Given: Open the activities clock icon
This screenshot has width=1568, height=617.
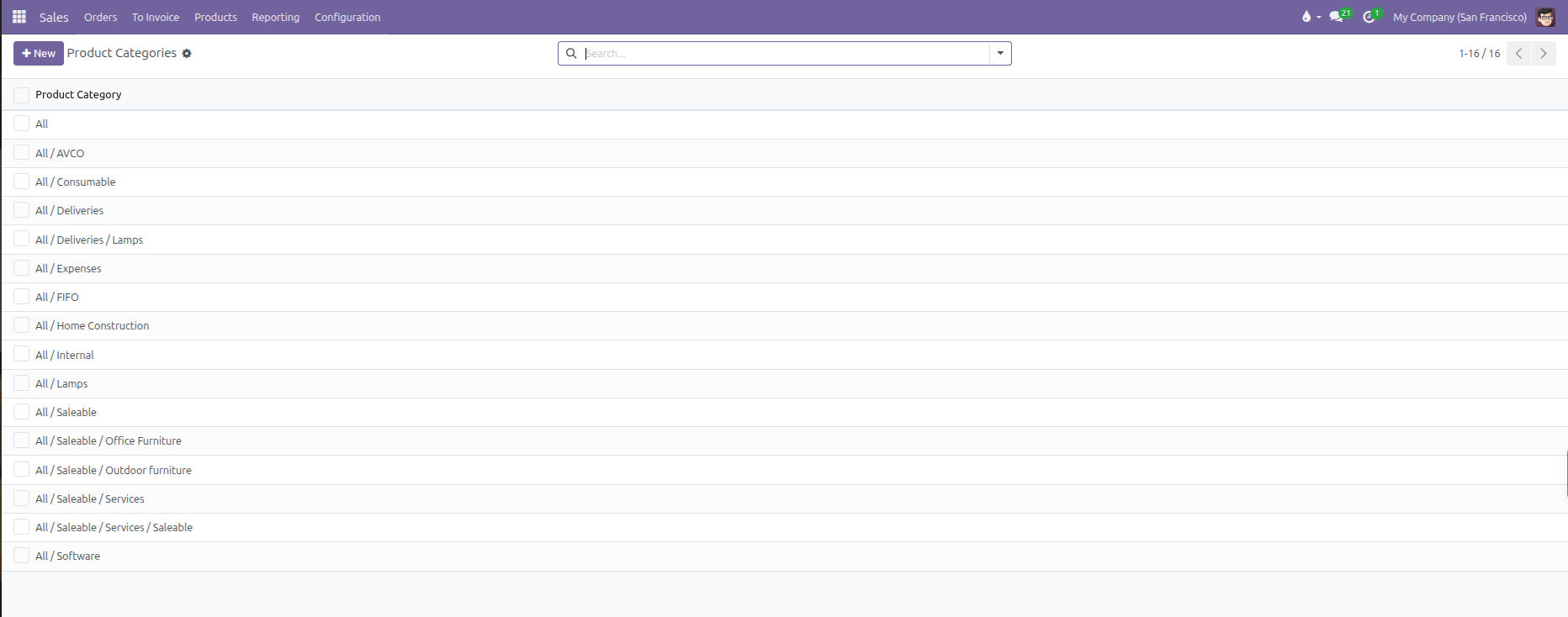Looking at the screenshot, I should [x=1371, y=16].
